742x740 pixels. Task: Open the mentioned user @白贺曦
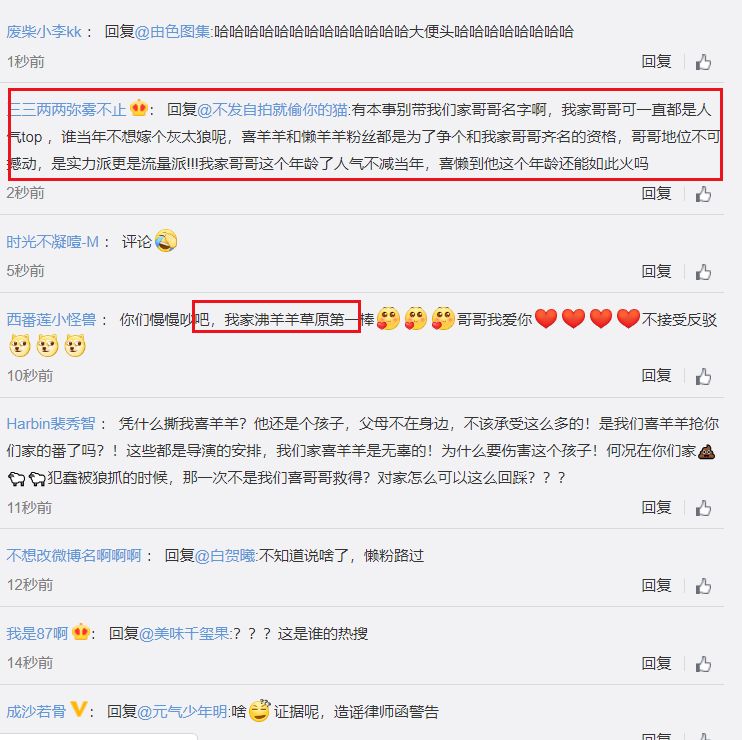pyautogui.click(x=225, y=555)
